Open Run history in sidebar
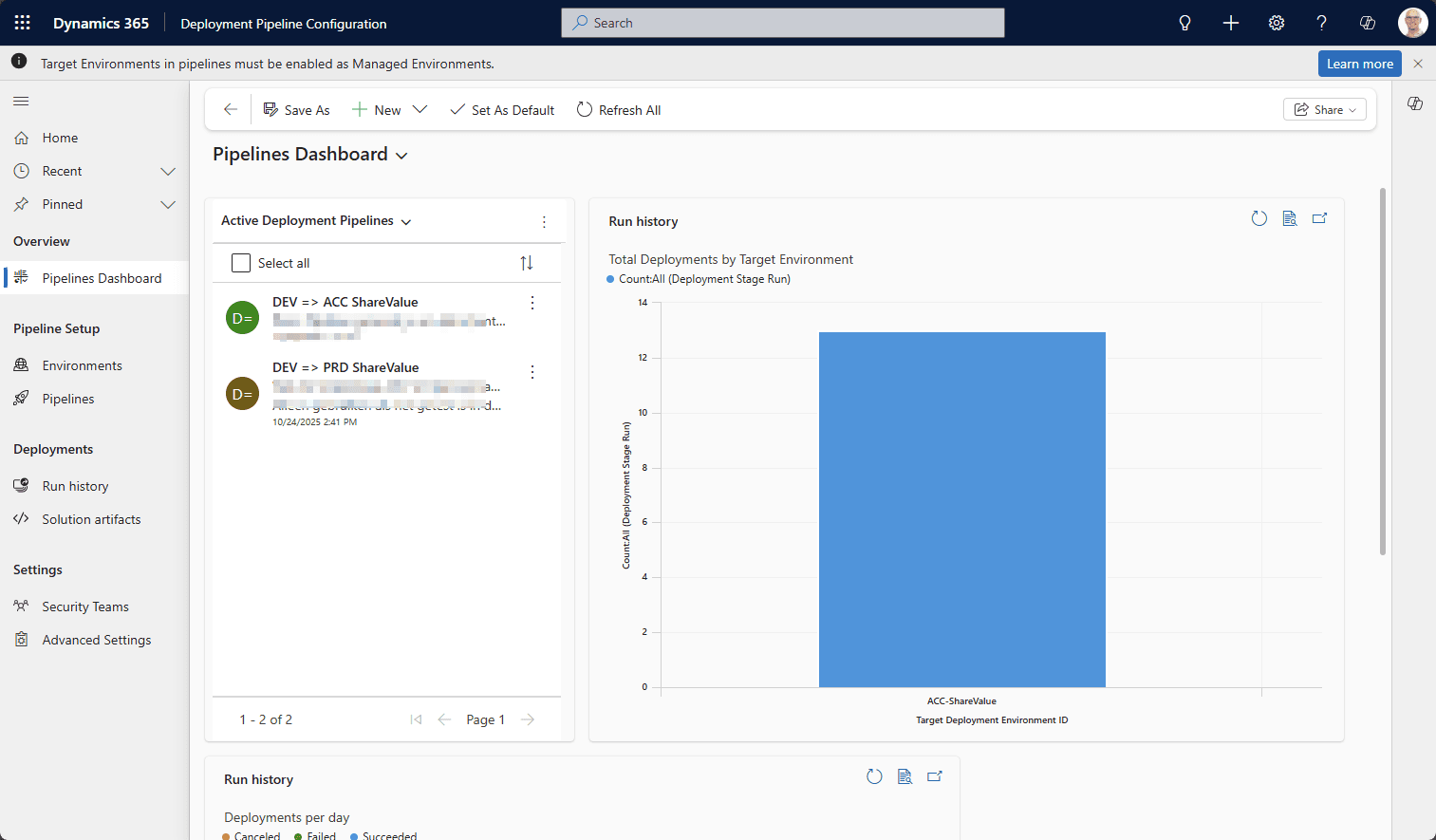 [x=75, y=486]
